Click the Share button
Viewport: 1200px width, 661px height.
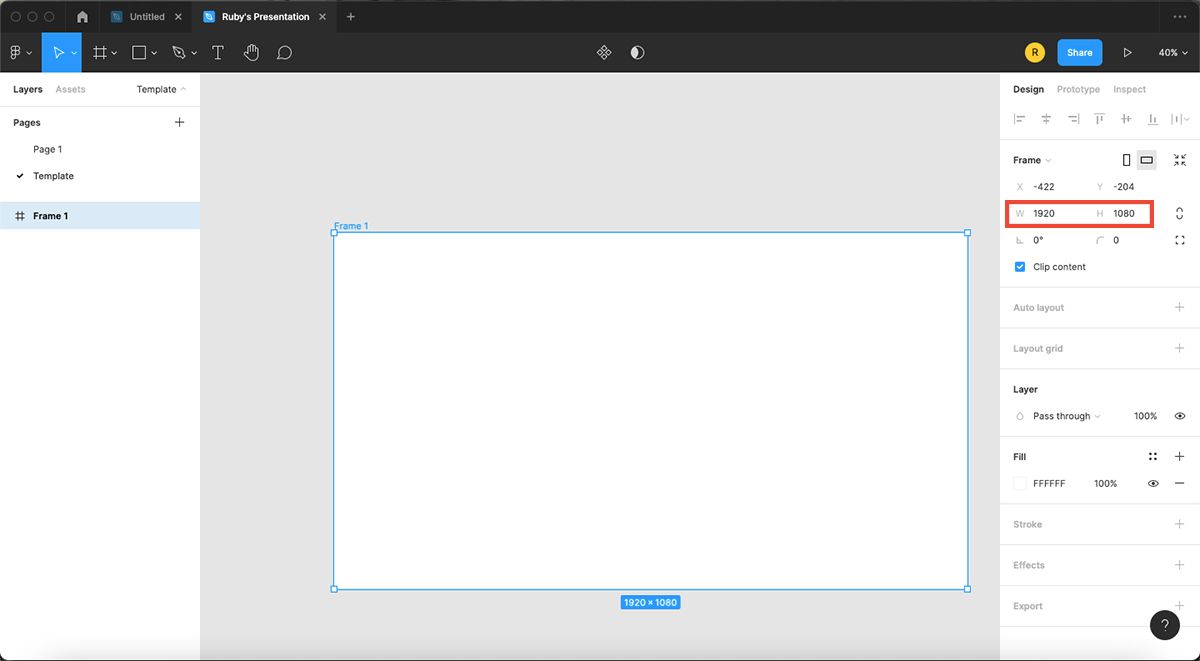click(1080, 52)
